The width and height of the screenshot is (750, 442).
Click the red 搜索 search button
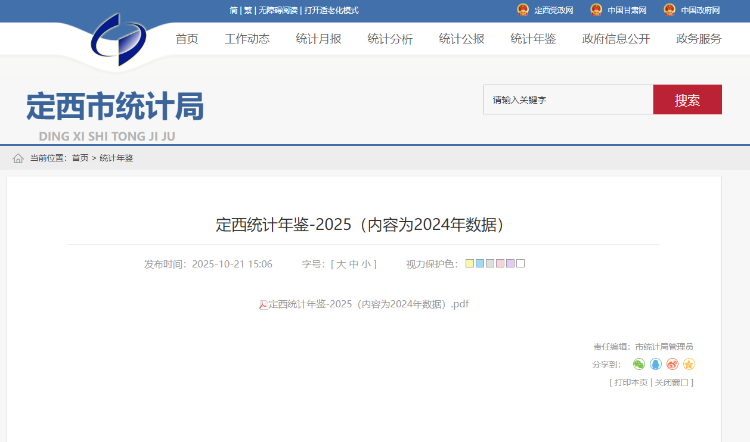(x=687, y=100)
